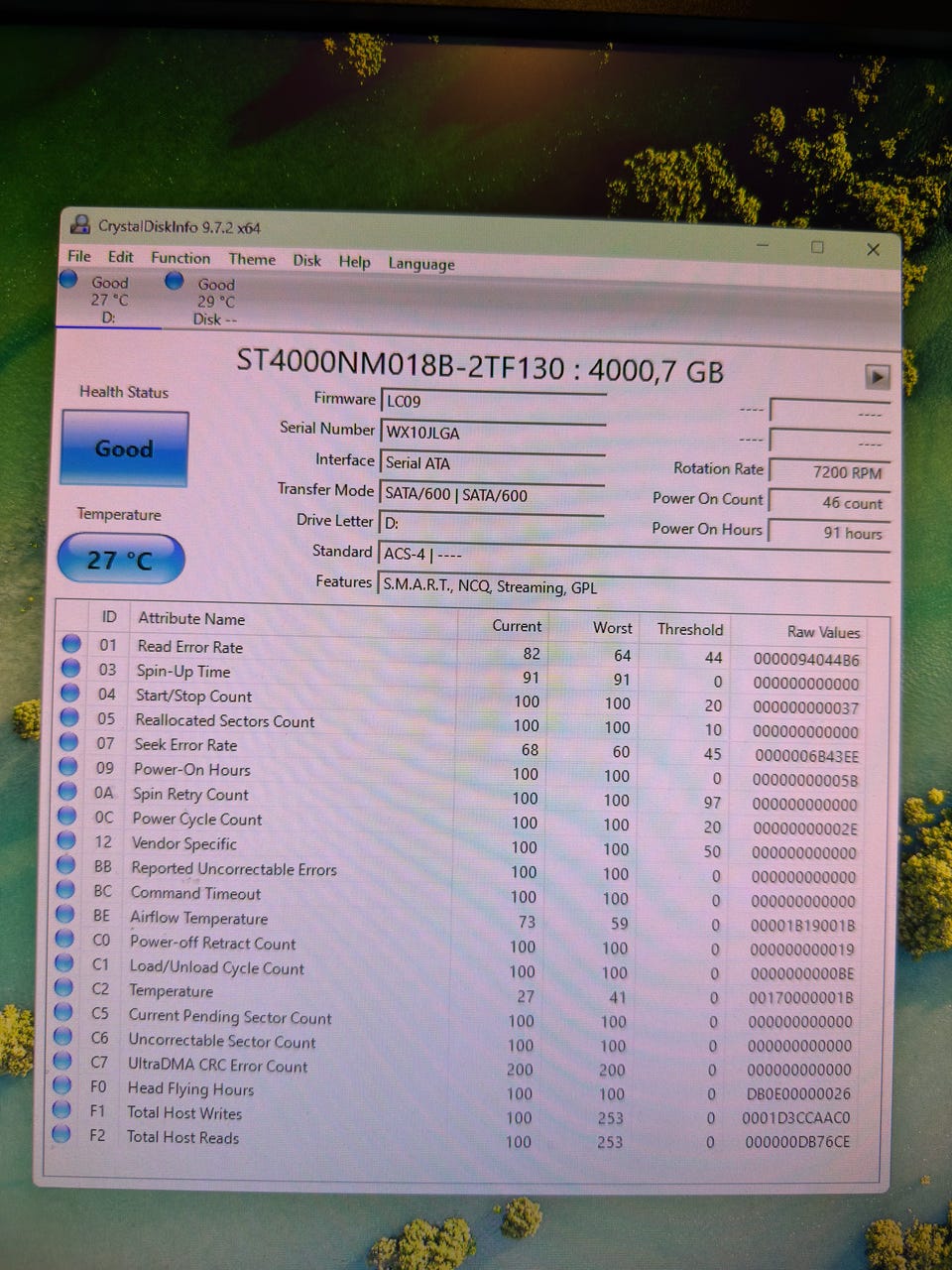Viewport: 952px width, 1270px height.
Task: Click the 27 °C temperature button
Action: click(x=121, y=560)
